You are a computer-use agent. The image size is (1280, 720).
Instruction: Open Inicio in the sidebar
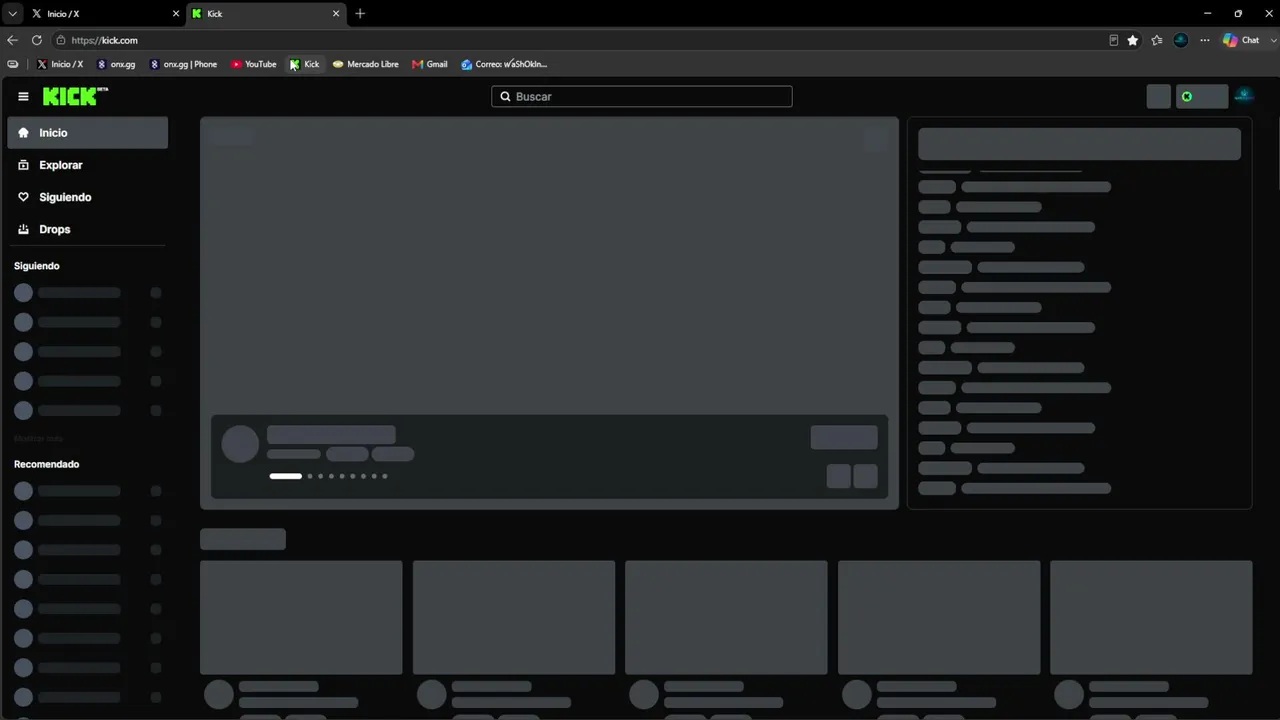coord(87,133)
